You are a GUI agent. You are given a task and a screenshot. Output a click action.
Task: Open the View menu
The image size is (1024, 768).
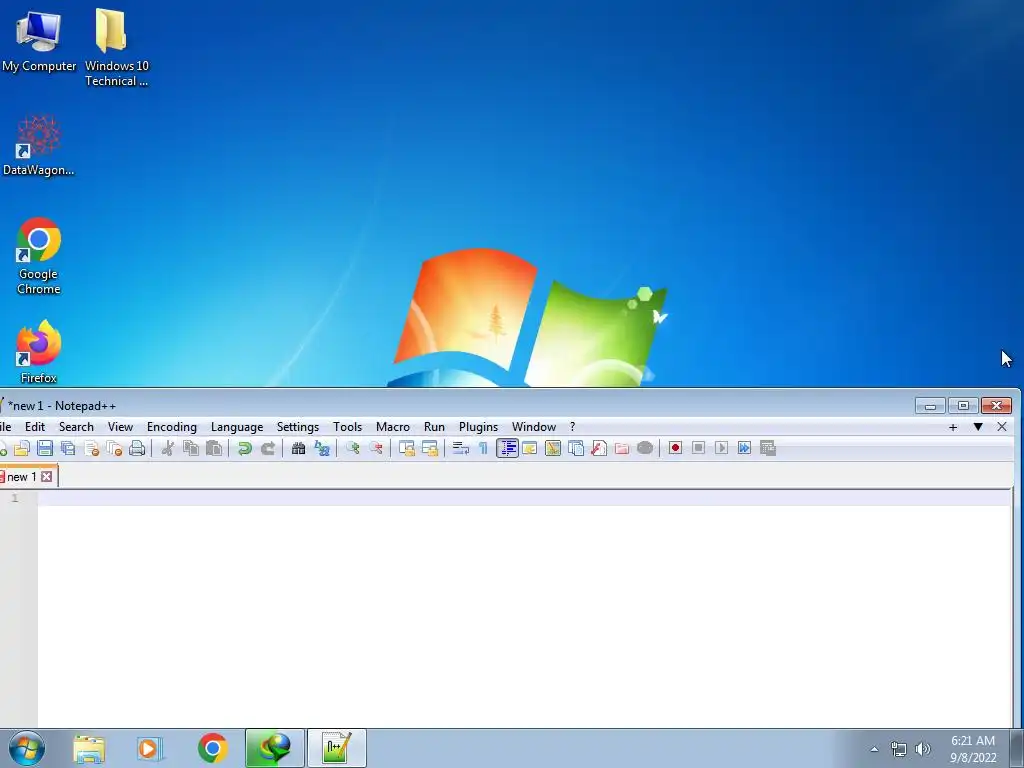pos(120,427)
